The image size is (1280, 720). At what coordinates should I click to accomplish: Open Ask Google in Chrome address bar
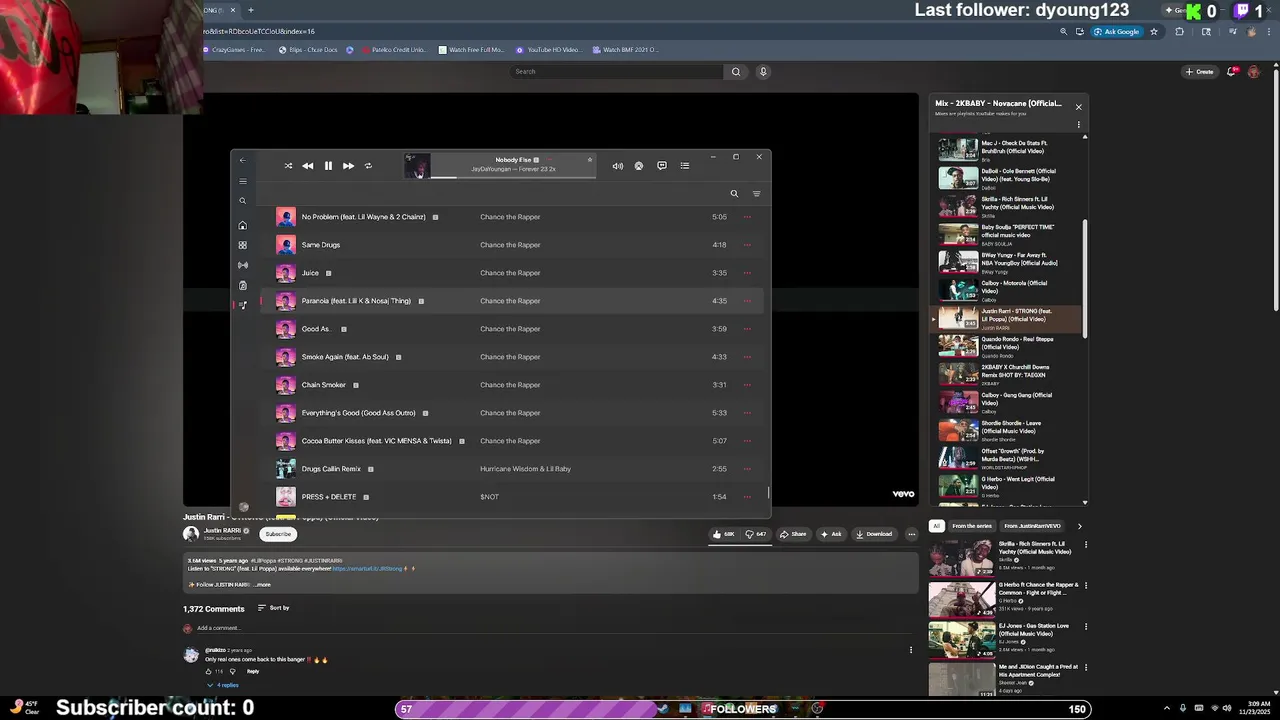1117,32
